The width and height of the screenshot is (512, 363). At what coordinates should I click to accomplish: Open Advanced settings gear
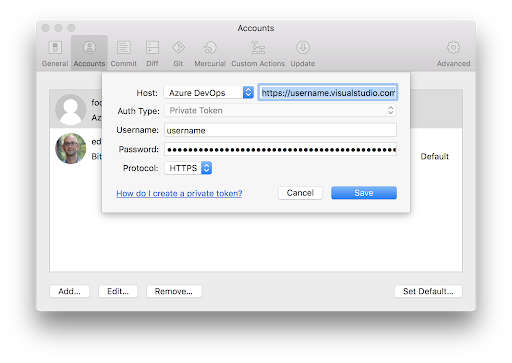[453, 53]
